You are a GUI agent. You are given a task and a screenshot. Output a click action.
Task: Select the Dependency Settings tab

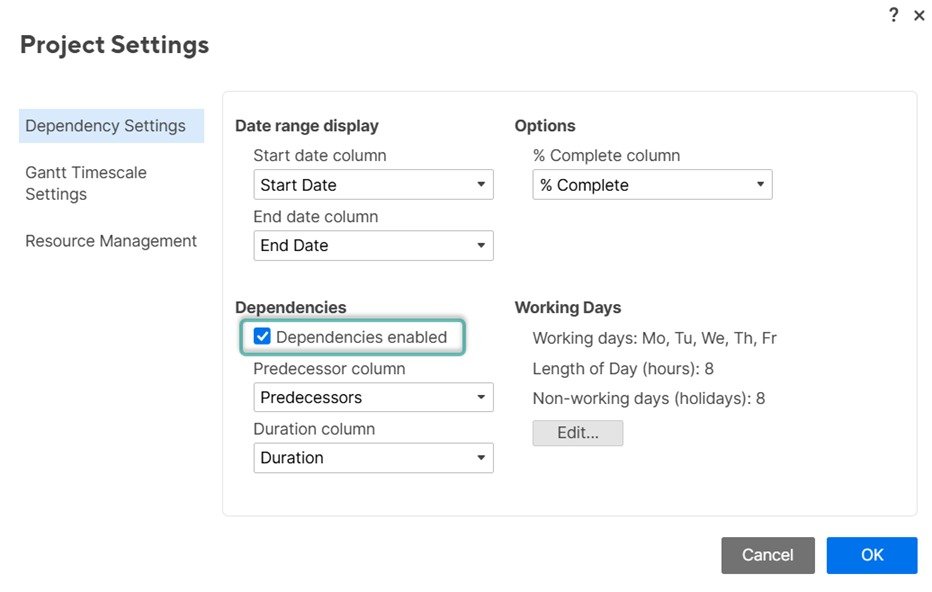point(111,126)
